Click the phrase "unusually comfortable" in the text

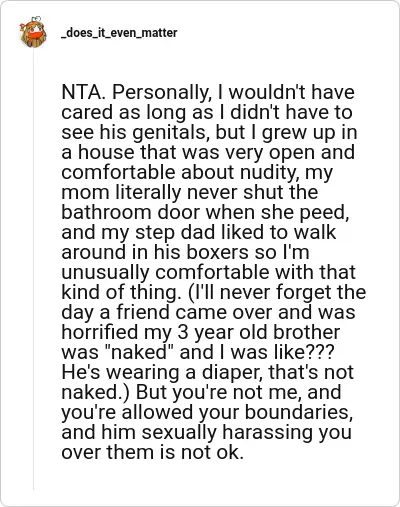(170, 273)
